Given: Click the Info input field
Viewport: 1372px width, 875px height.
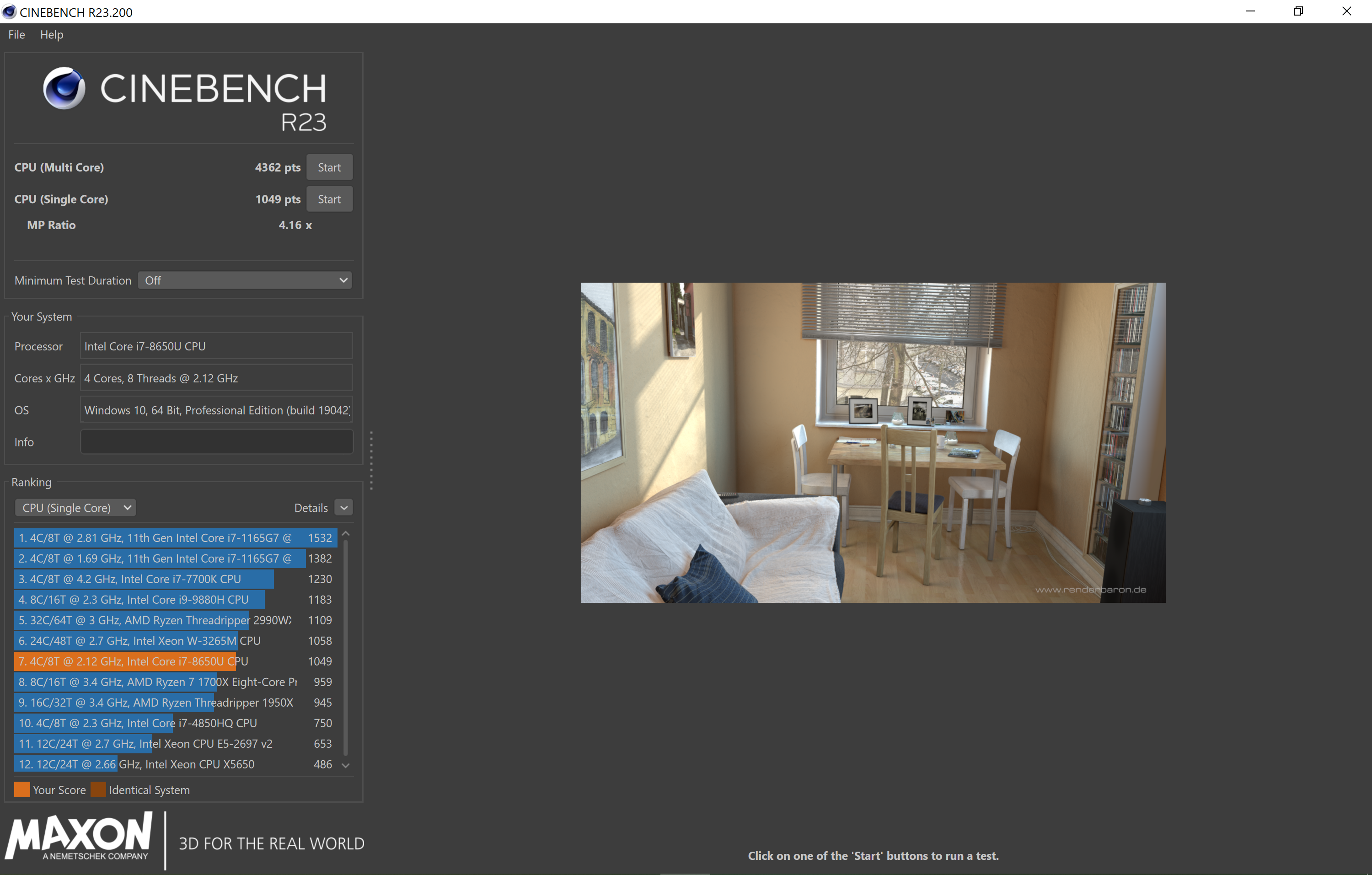Looking at the screenshot, I should click(x=216, y=442).
